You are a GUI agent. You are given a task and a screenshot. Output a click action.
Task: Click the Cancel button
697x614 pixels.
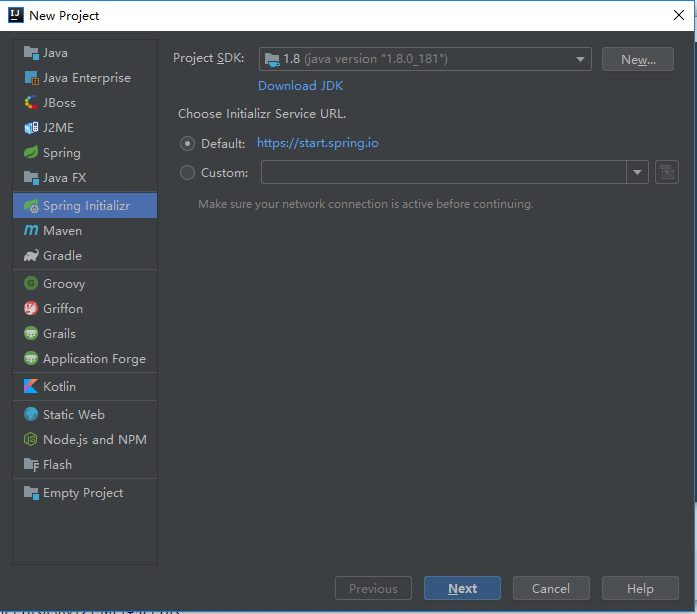point(551,588)
